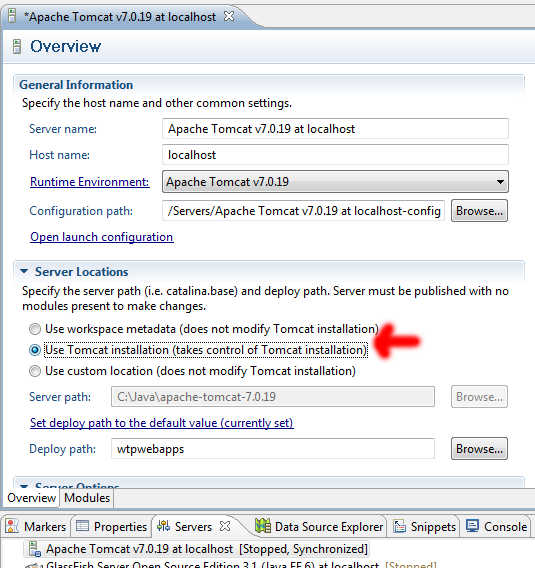
Task: Collapse the Server Locations section
Action: tap(24, 271)
